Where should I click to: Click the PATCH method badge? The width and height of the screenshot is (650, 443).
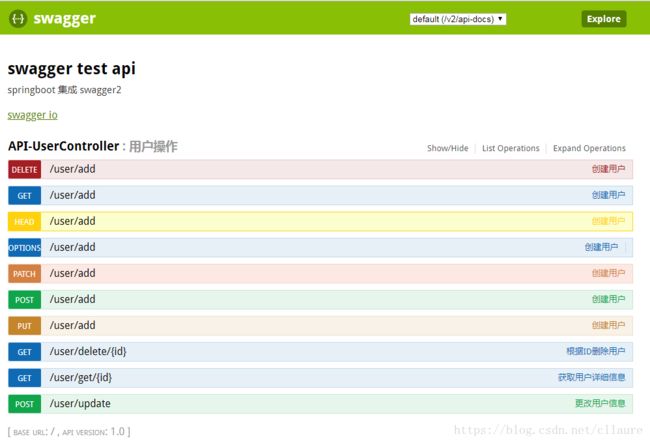(x=24, y=274)
